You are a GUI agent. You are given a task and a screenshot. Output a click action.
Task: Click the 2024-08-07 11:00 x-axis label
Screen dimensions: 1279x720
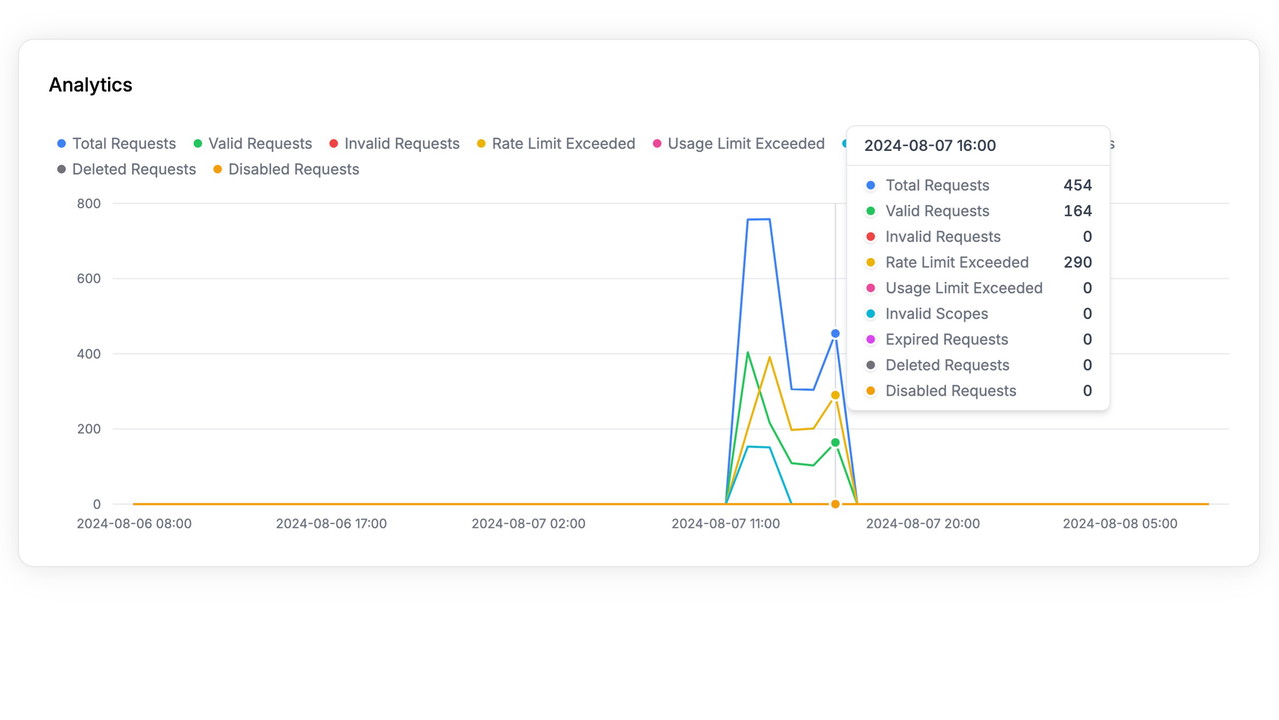[x=725, y=524]
